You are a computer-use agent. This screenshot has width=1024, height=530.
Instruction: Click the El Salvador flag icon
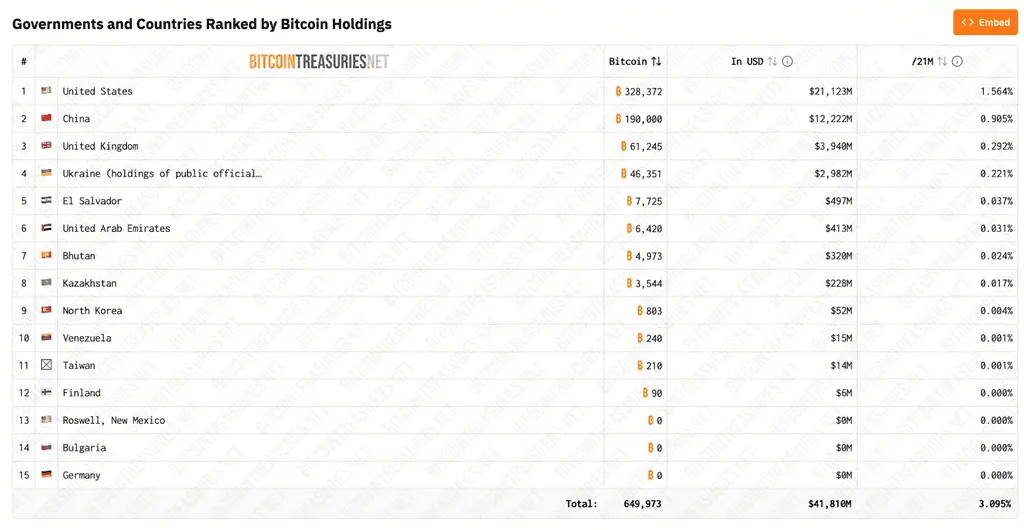pos(46,200)
